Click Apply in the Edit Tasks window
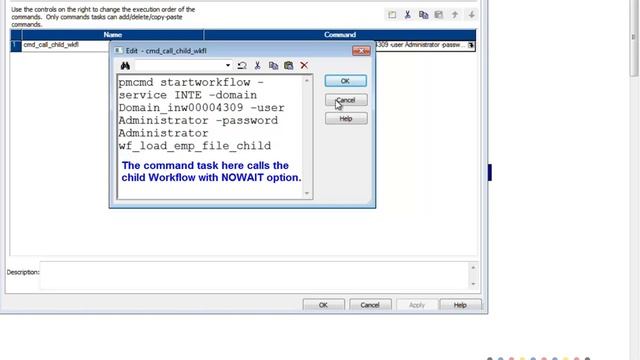The image size is (640, 360). 417,305
